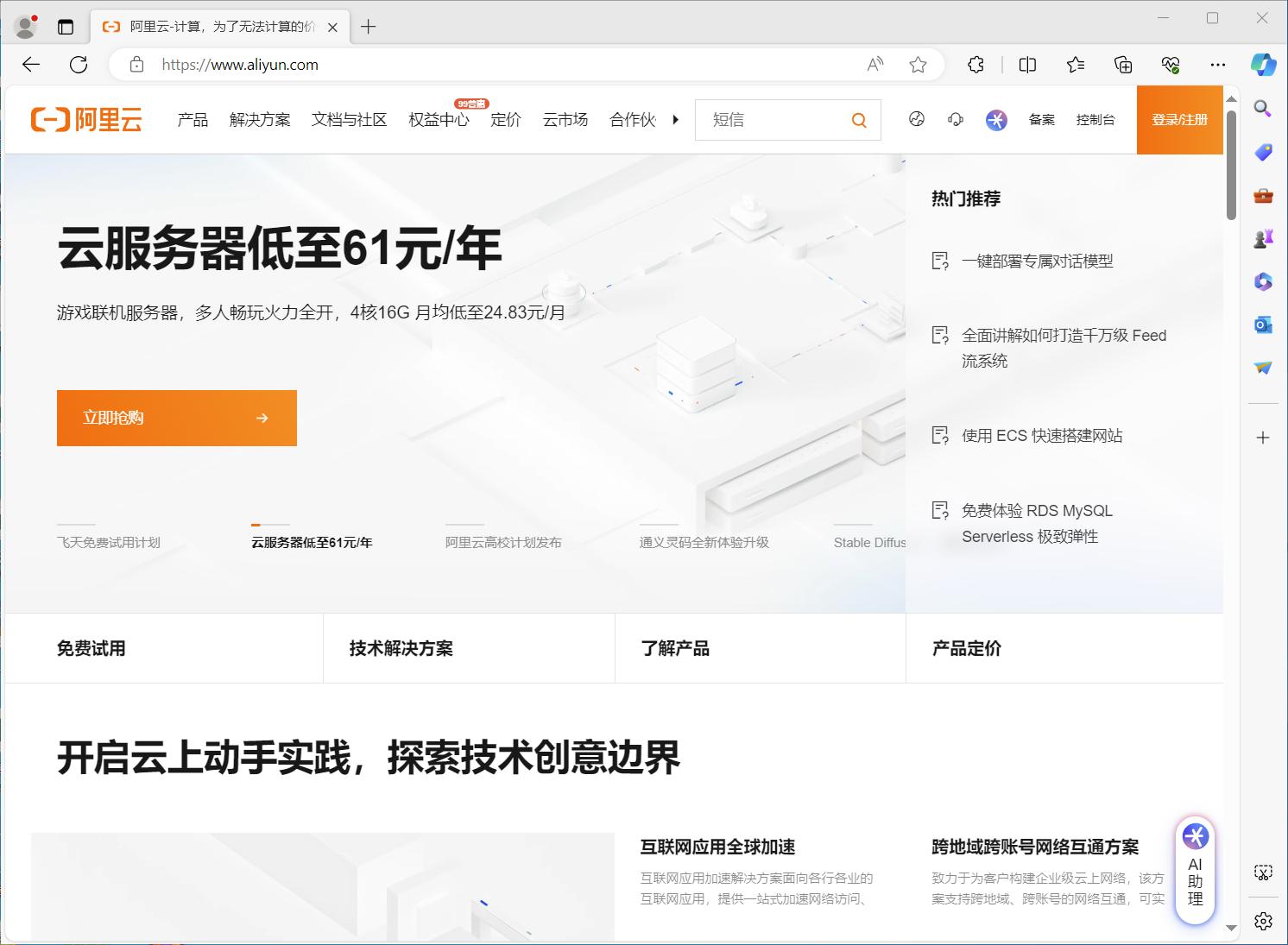The height and width of the screenshot is (945, 1288).
Task: Select the 产品定价 section tab
Action: (1064, 648)
